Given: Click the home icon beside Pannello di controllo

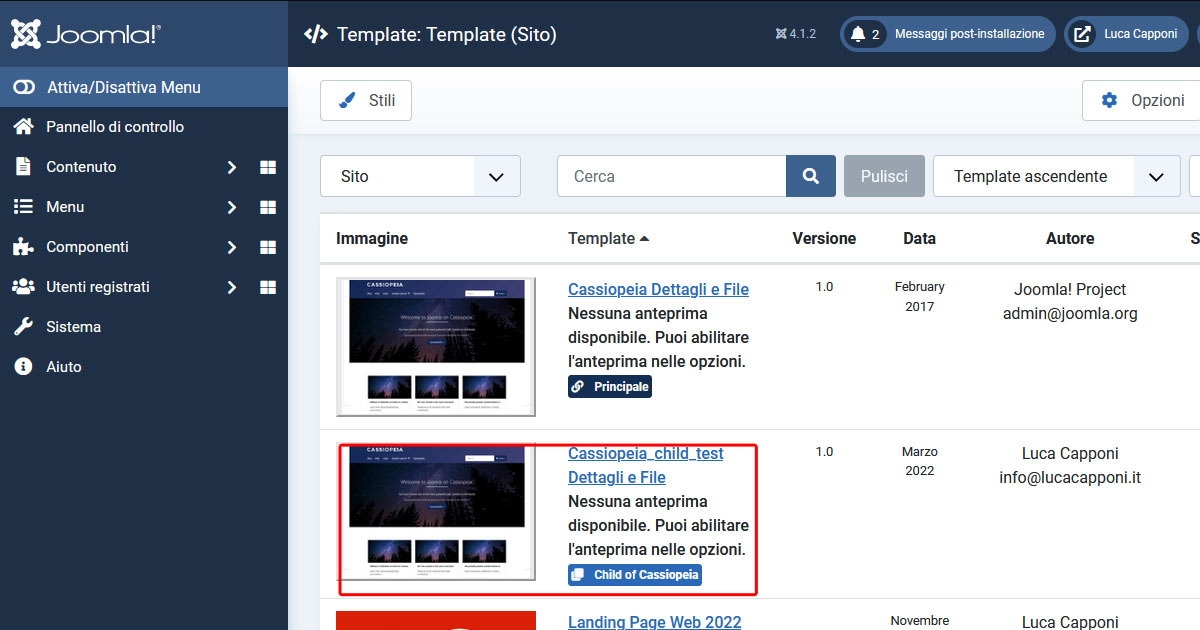Looking at the screenshot, I should (x=23, y=127).
